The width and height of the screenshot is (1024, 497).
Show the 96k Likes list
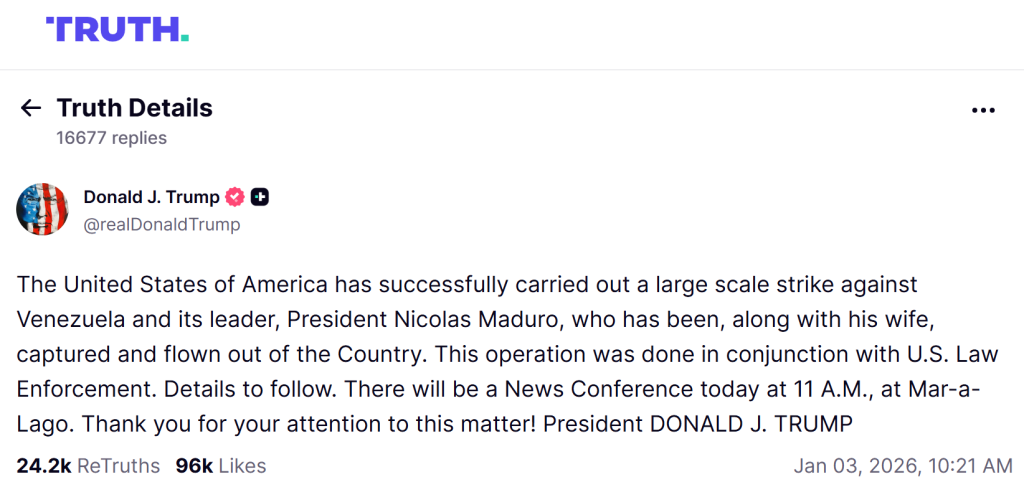(220, 465)
